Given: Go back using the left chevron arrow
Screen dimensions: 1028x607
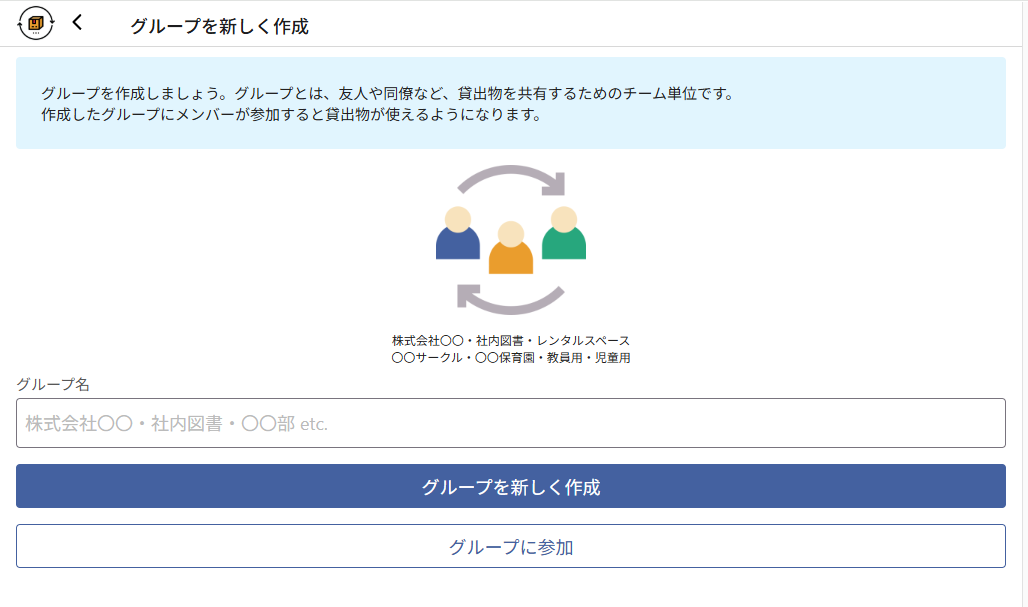Looking at the screenshot, I should point(77,22).
